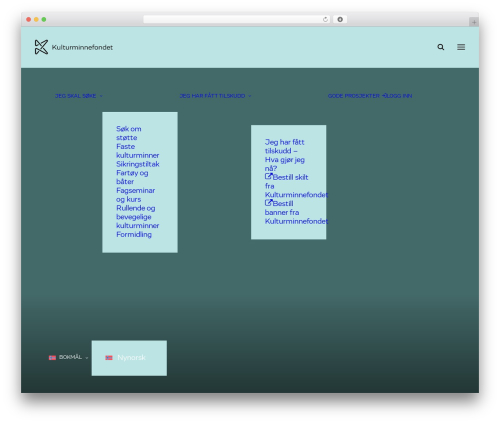Click the browser new tab plus button

click(474, 22)
